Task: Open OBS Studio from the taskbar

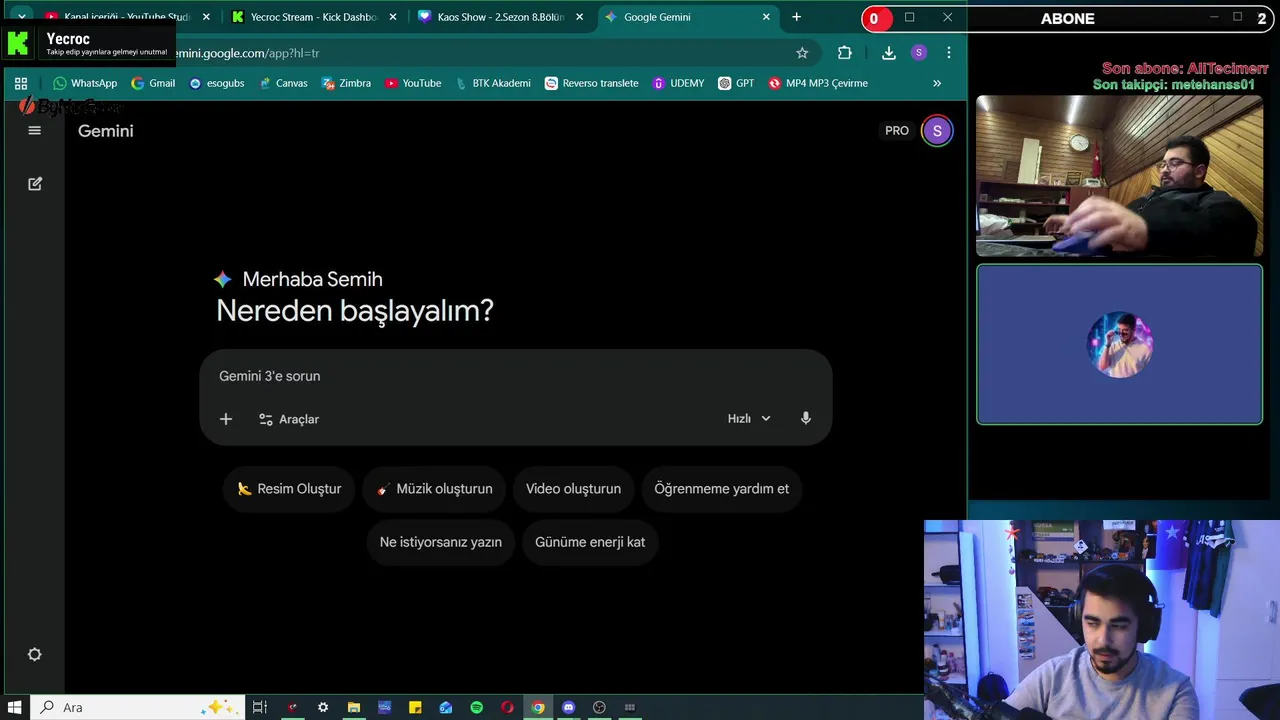Action: (x=600, y=707)
